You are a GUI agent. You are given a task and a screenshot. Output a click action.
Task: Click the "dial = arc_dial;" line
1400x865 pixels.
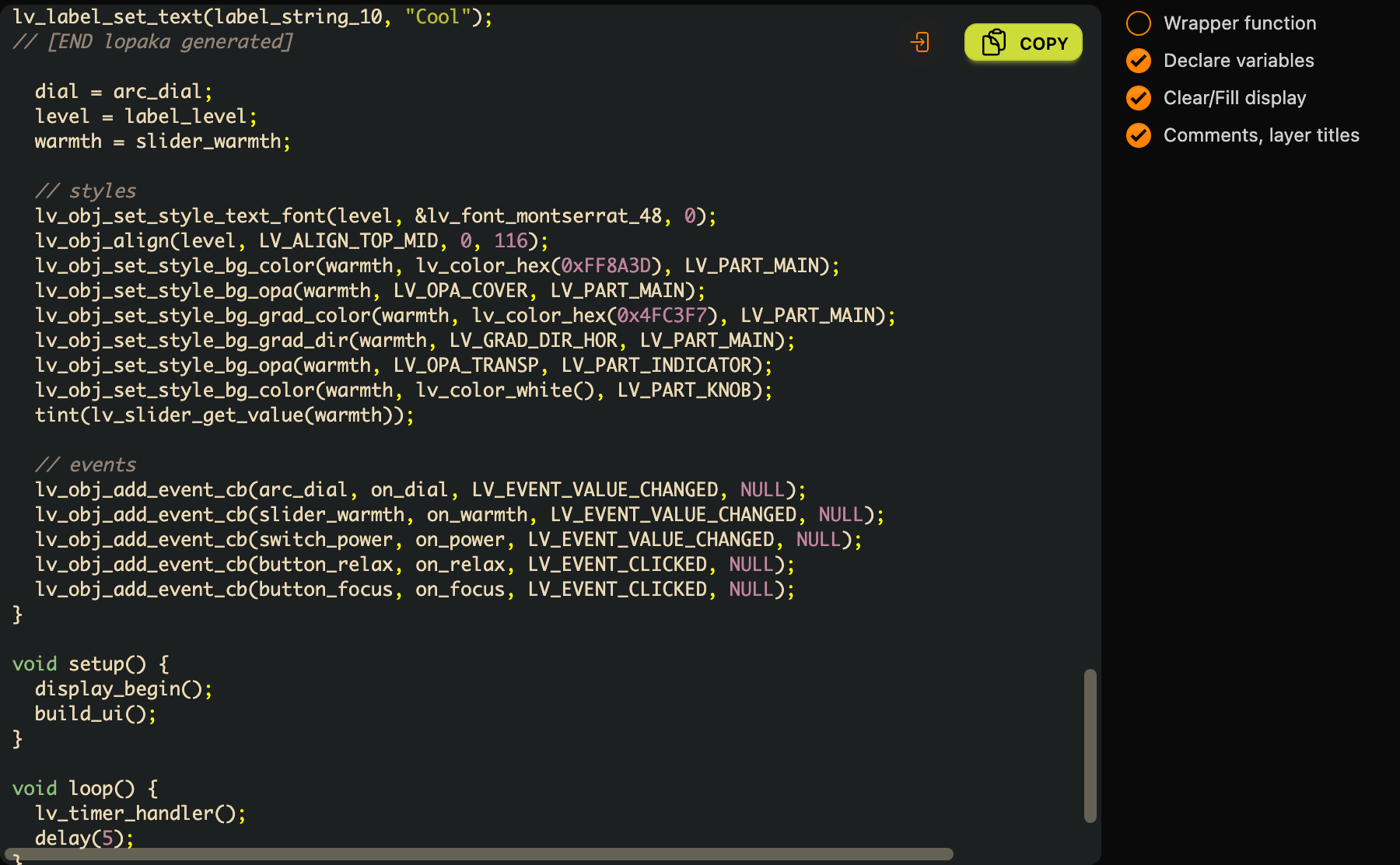124,92
